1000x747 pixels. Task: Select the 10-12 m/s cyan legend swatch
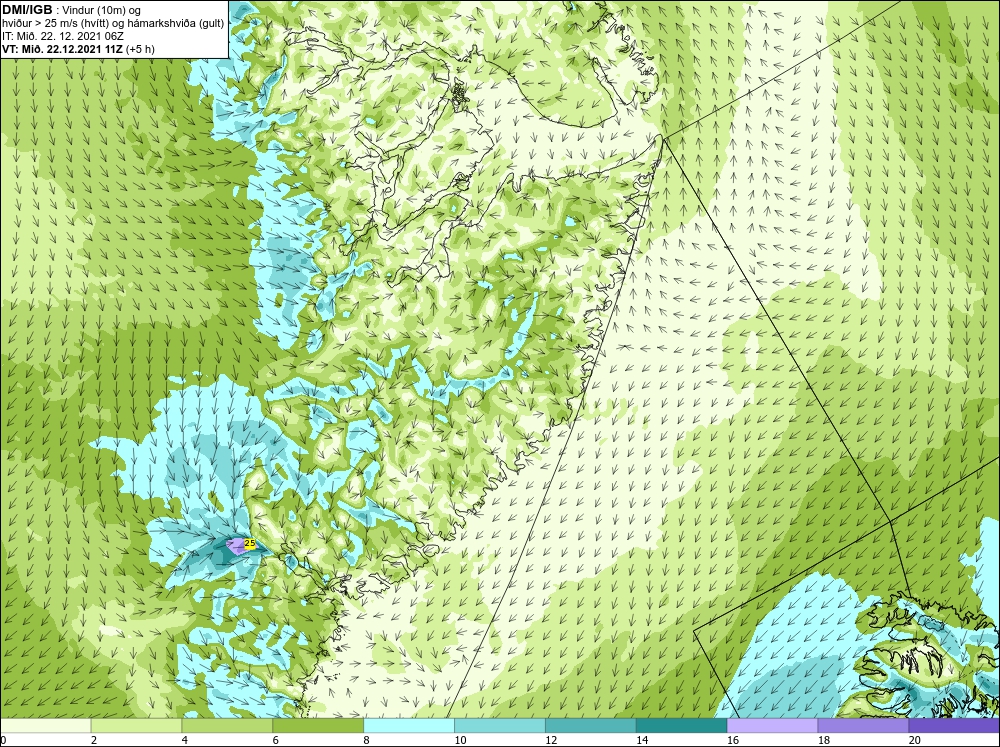click(499, 726)
